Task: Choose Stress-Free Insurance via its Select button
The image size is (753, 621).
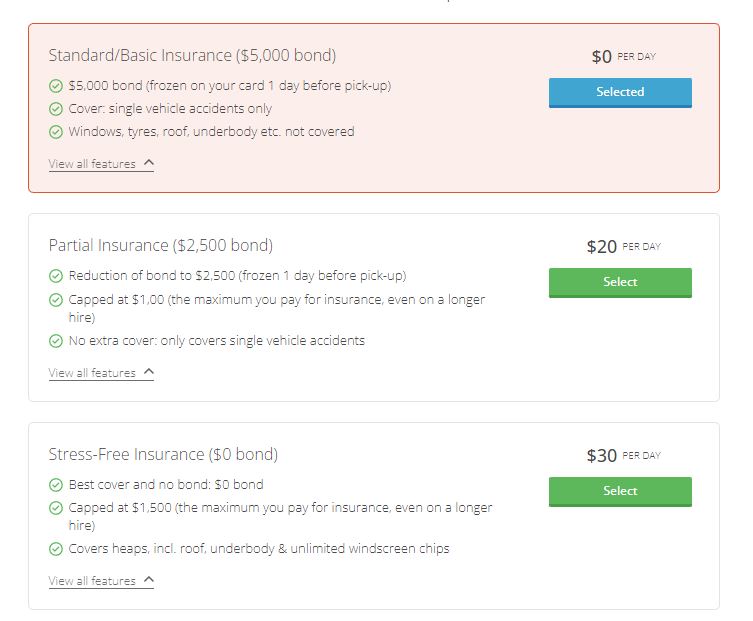Action: 620,491
